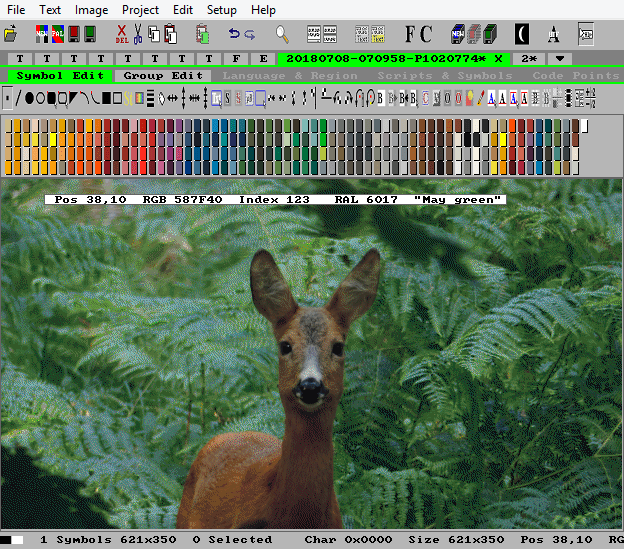Select the paintbrush tool icon
The width and height of the screenshot is (624, 549).
click(481, 98)
